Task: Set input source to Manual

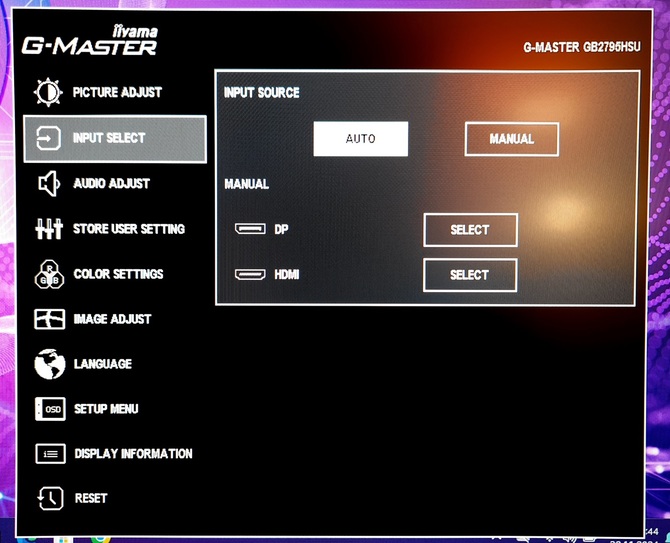Action: 511,139
